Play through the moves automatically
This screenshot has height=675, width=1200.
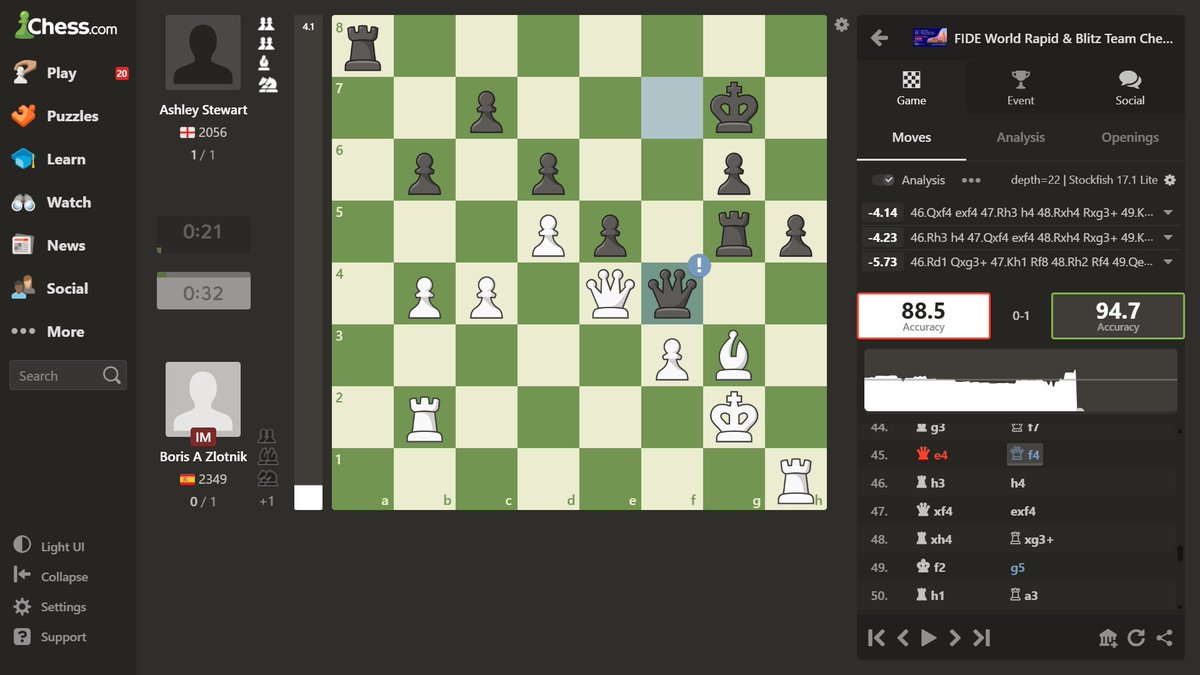929,638
